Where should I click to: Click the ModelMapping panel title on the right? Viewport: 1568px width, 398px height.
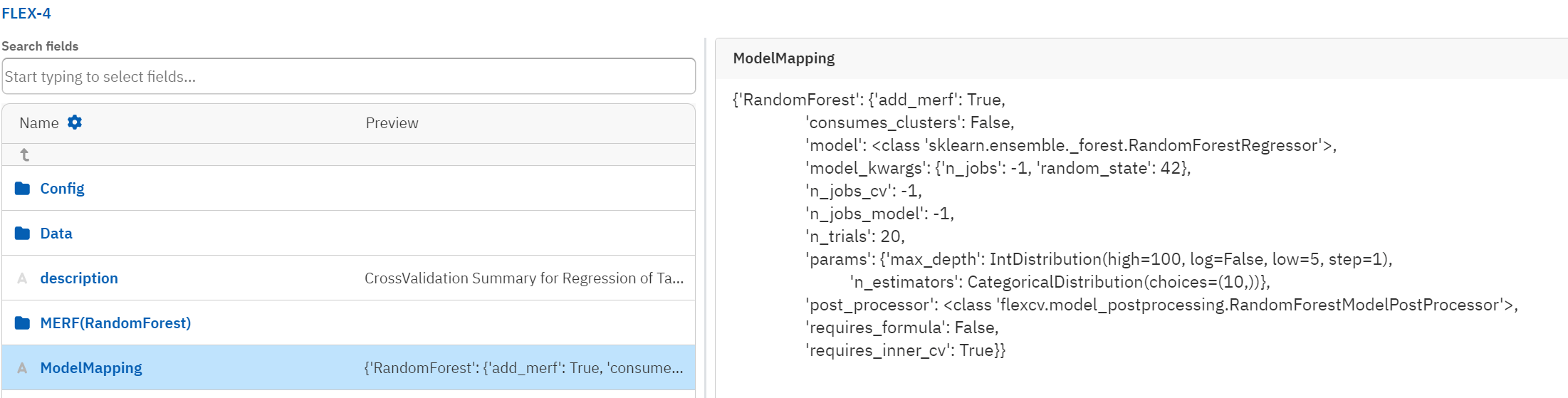click(784, 58)
